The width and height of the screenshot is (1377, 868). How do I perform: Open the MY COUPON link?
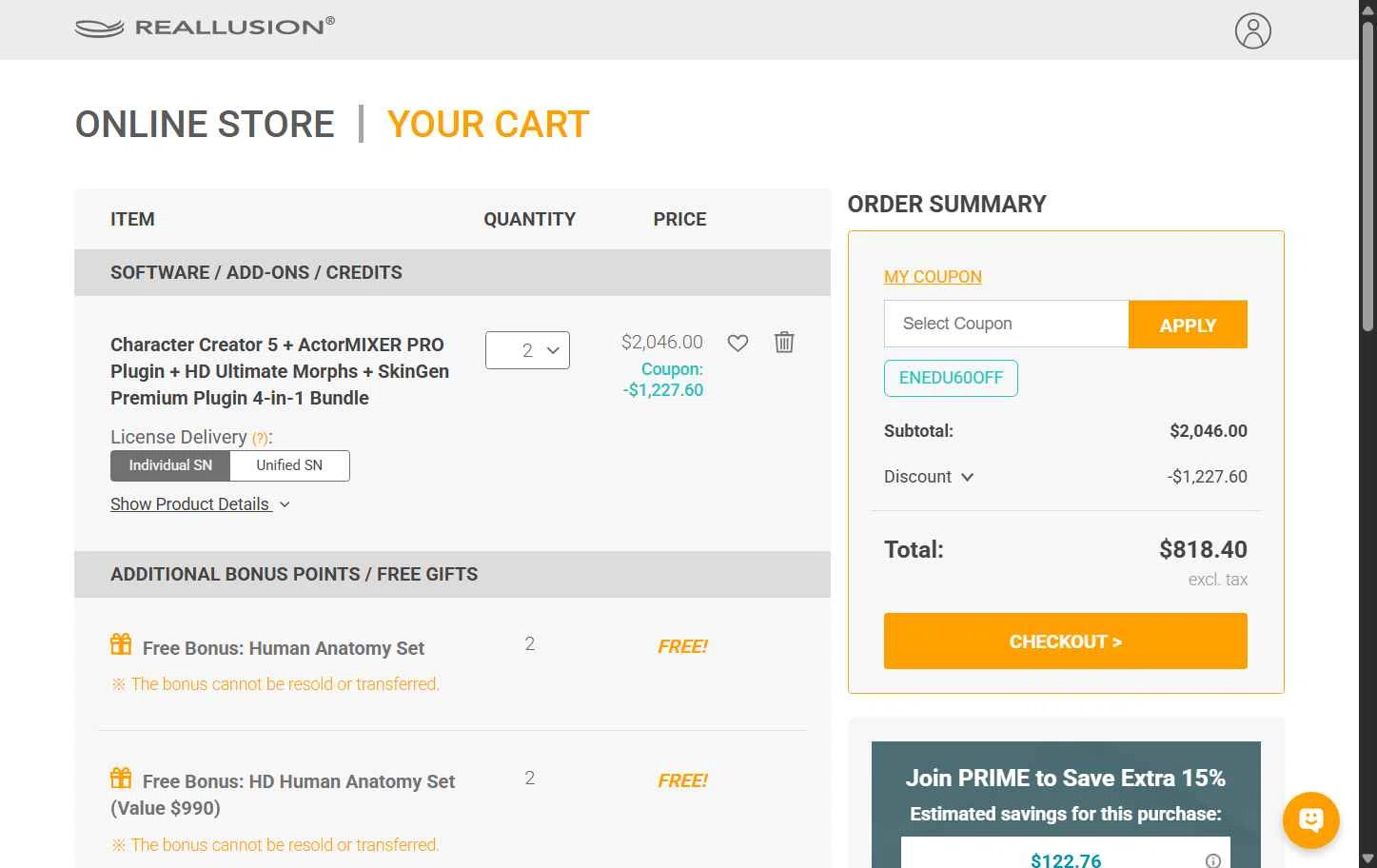[933, 277]
